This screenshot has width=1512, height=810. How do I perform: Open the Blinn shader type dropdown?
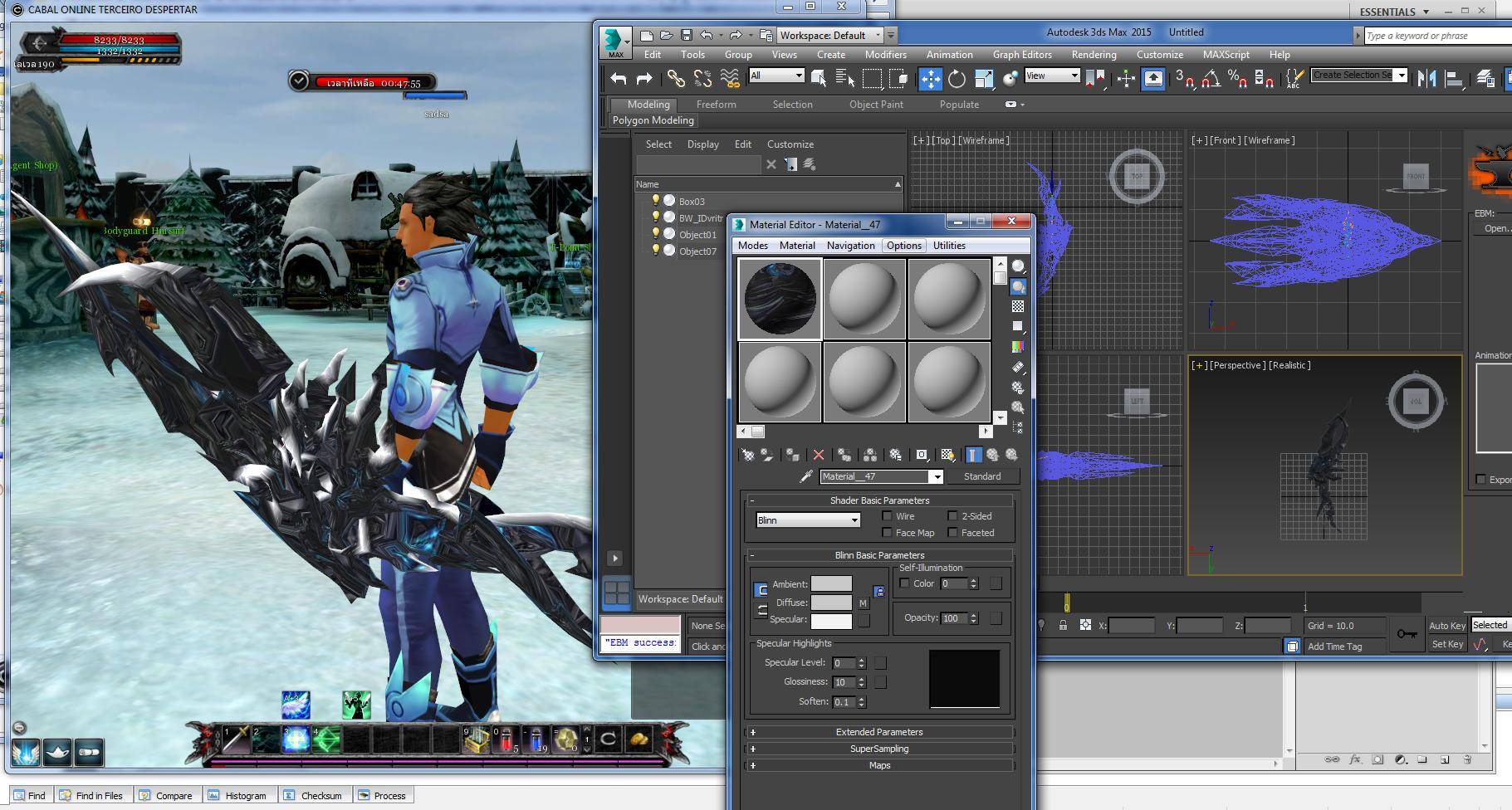[808, 520]
